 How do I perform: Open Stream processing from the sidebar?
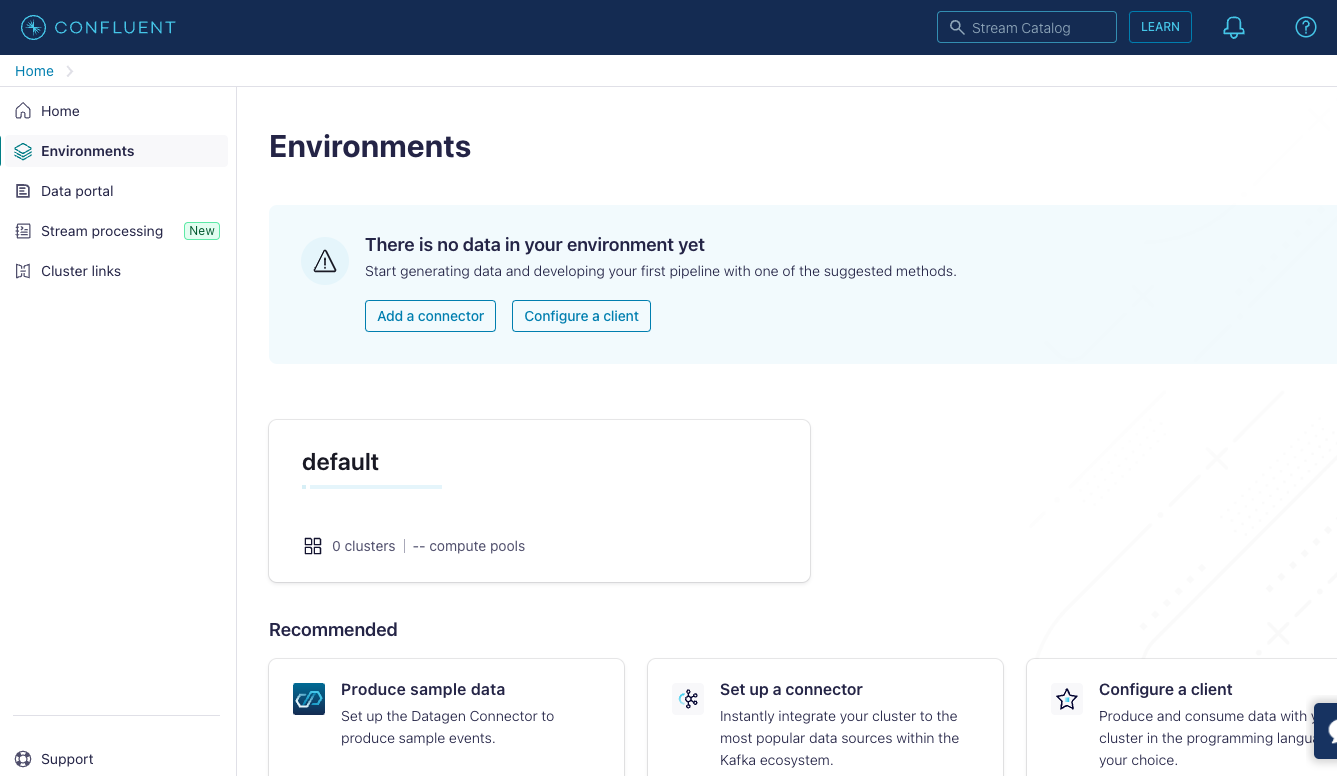(101, 230)
